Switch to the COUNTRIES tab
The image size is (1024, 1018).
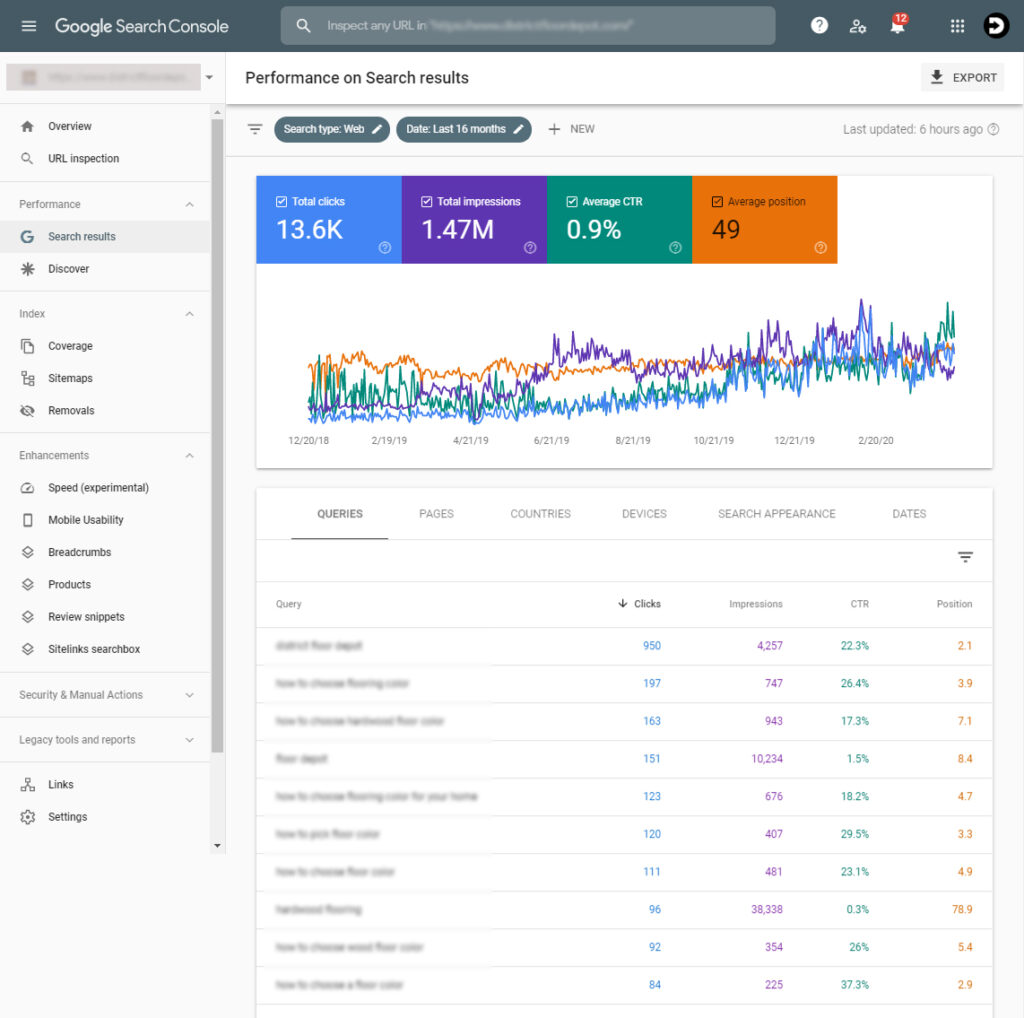(541, 514)
